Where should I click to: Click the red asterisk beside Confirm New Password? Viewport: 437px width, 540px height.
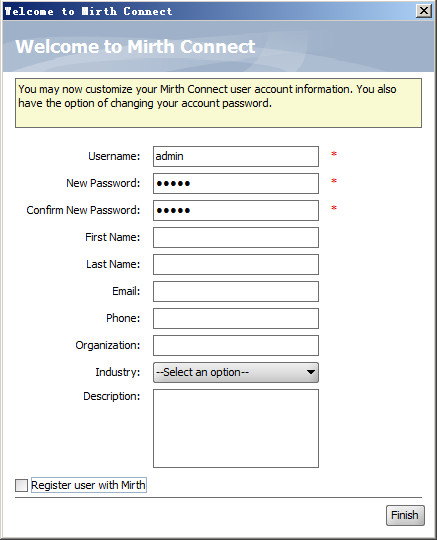(x=334, y=208)
